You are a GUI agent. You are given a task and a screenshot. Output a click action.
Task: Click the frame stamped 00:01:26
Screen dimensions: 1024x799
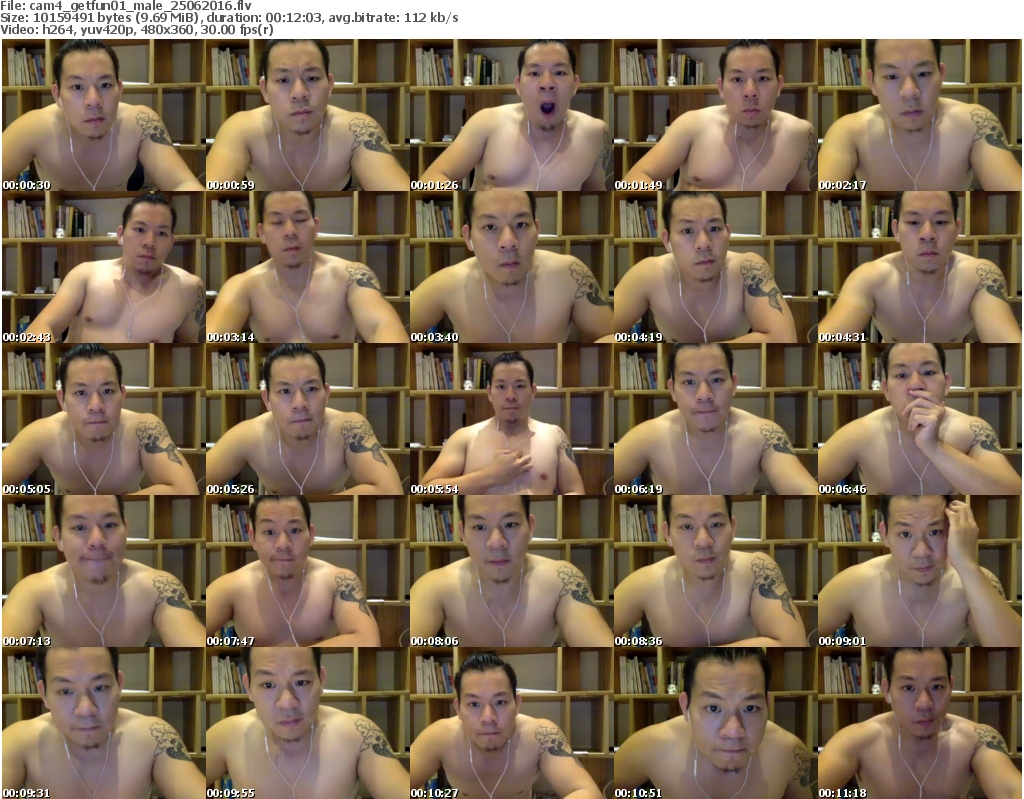pyautogui.click(x=511, y=115)
